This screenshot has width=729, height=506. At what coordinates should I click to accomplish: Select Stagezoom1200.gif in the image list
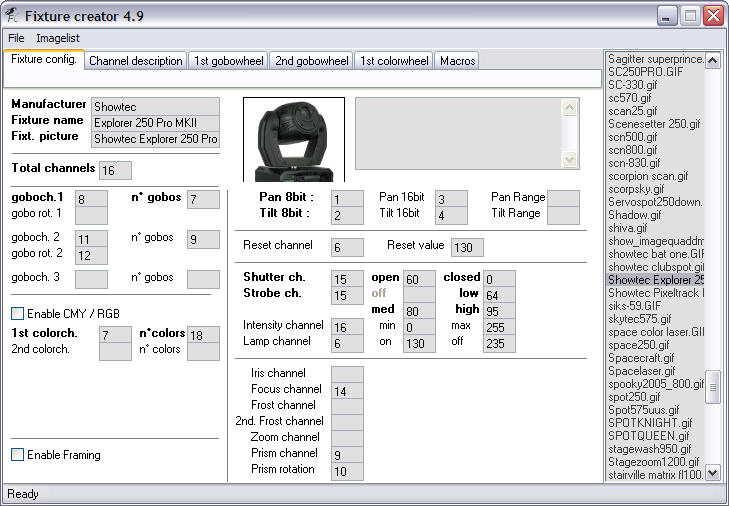[656, 462]
